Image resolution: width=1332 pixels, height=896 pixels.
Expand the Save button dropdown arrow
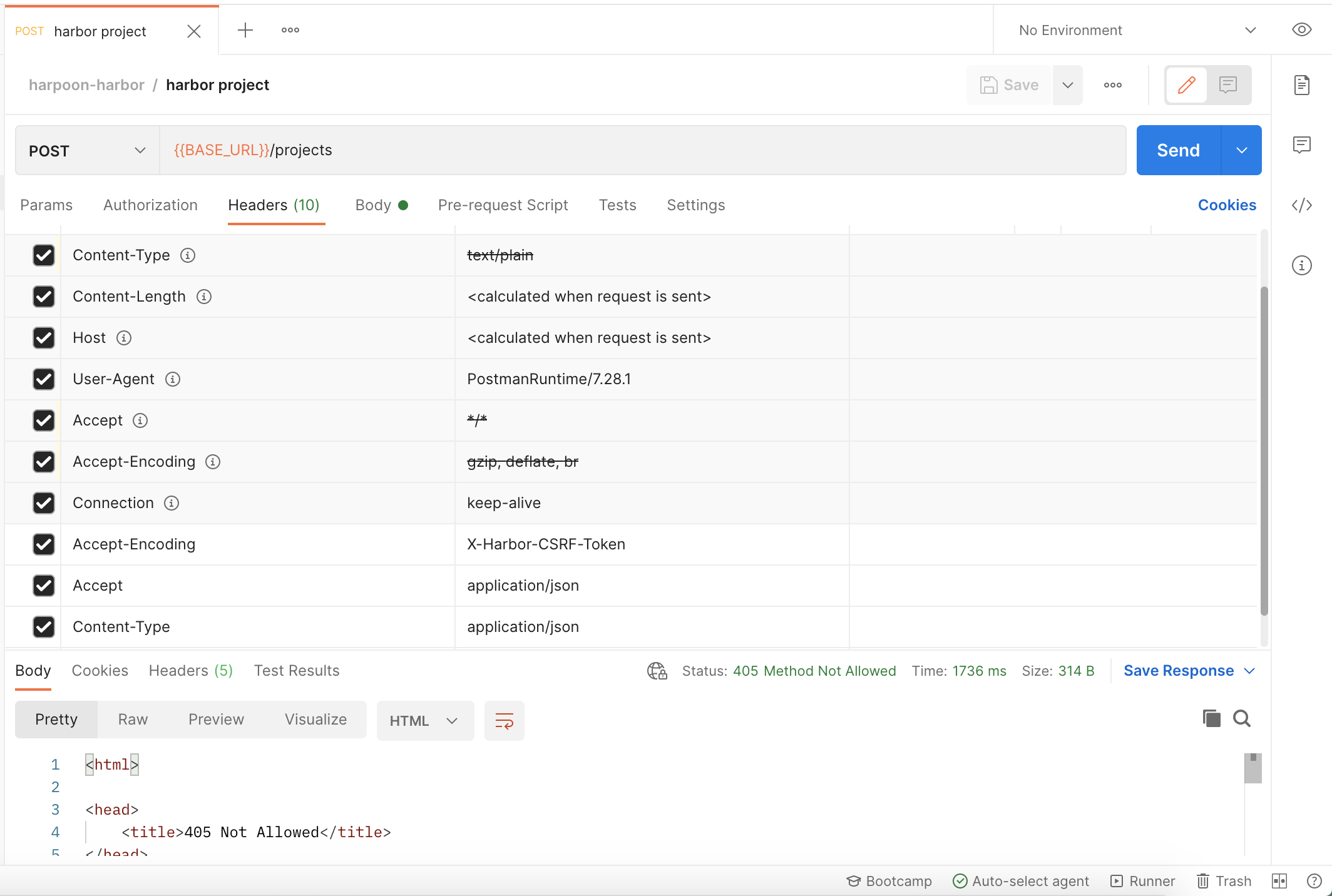point(1068,85)
